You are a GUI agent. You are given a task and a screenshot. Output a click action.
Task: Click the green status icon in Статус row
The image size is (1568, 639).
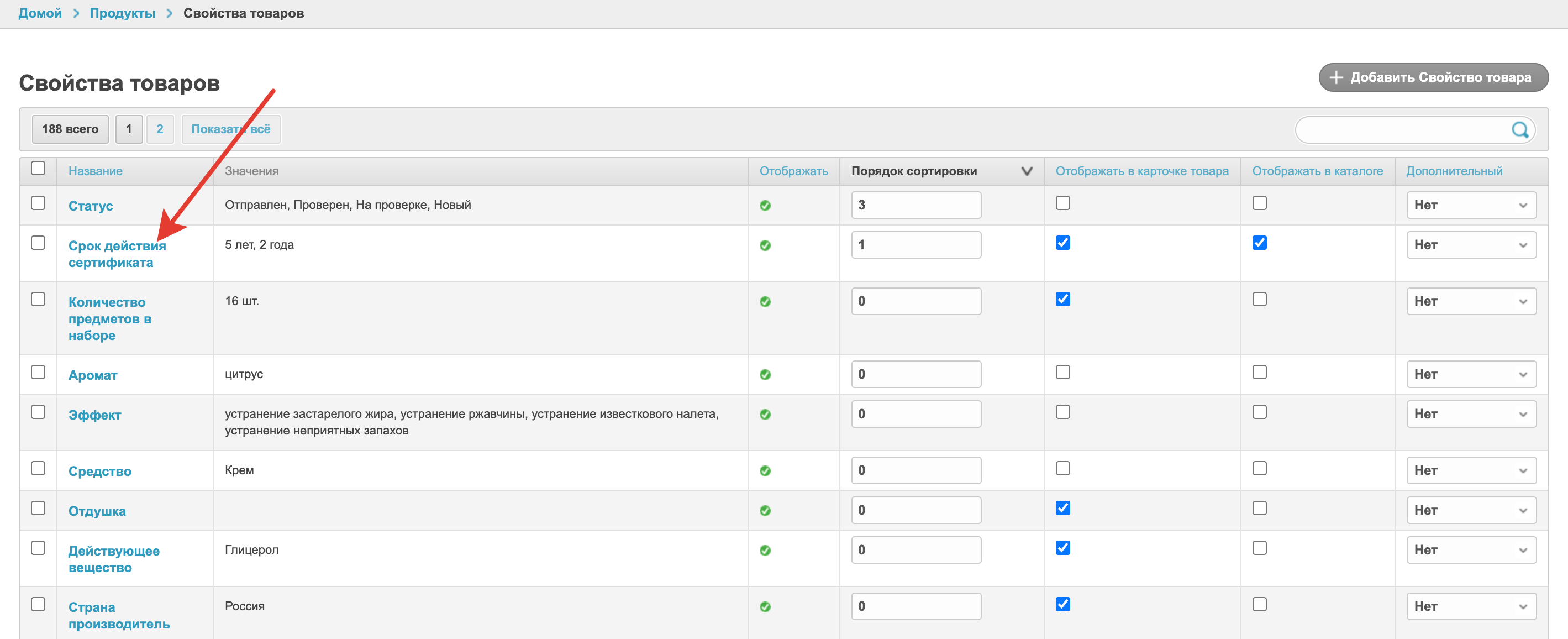[x=765, y=205]
